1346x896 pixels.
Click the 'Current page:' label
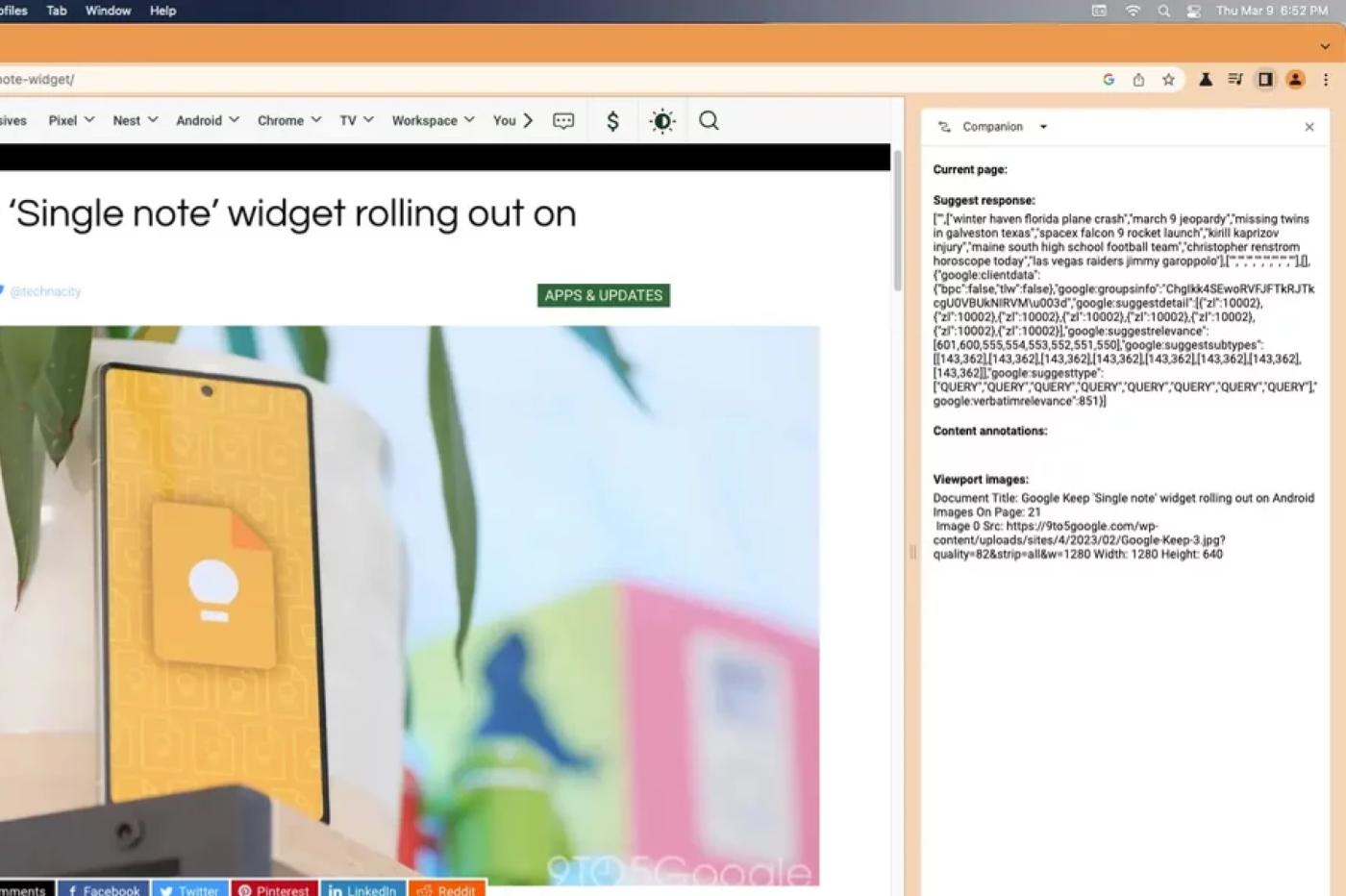click(970, 169)
